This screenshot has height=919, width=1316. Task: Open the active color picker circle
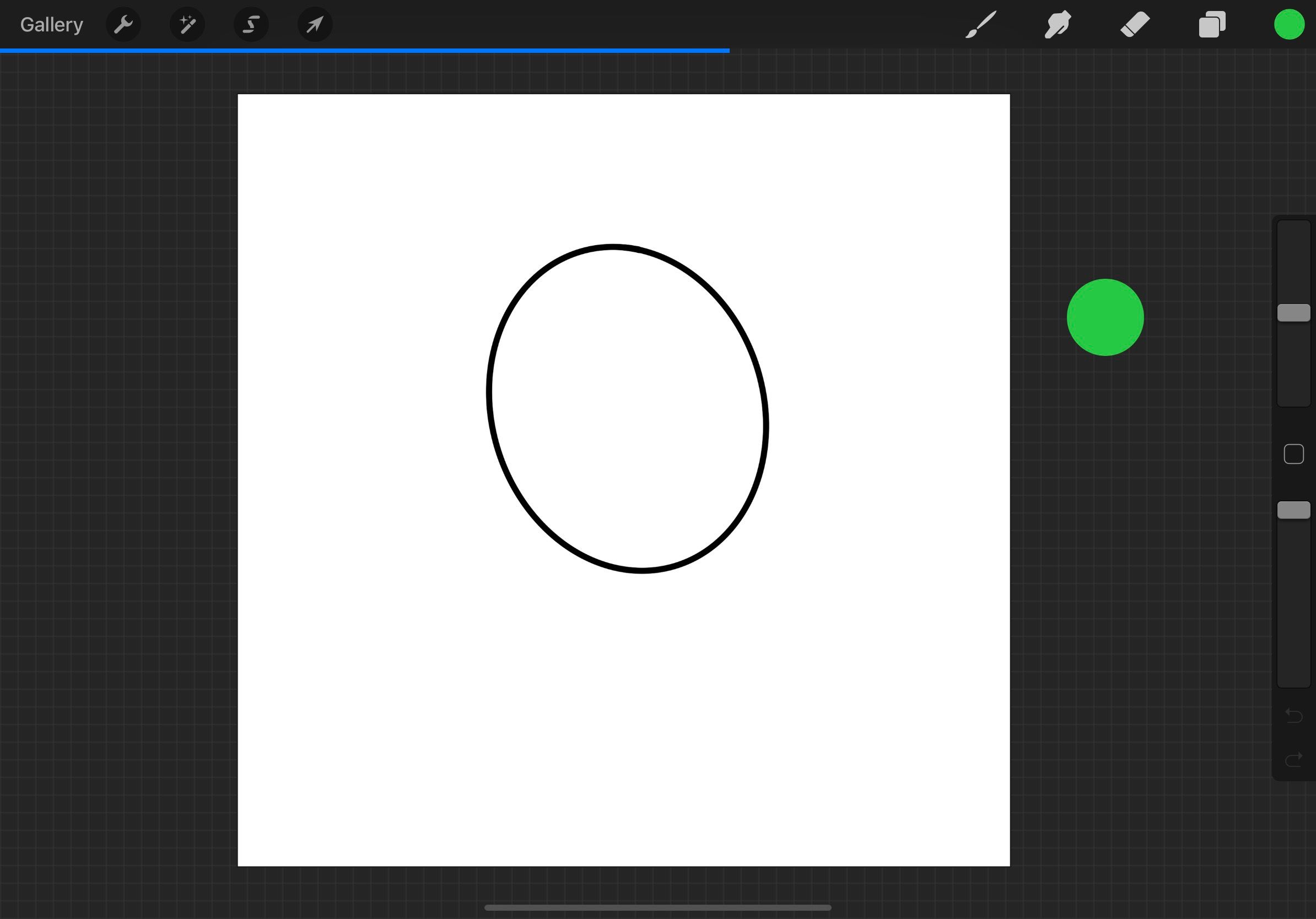point(1289,24)
